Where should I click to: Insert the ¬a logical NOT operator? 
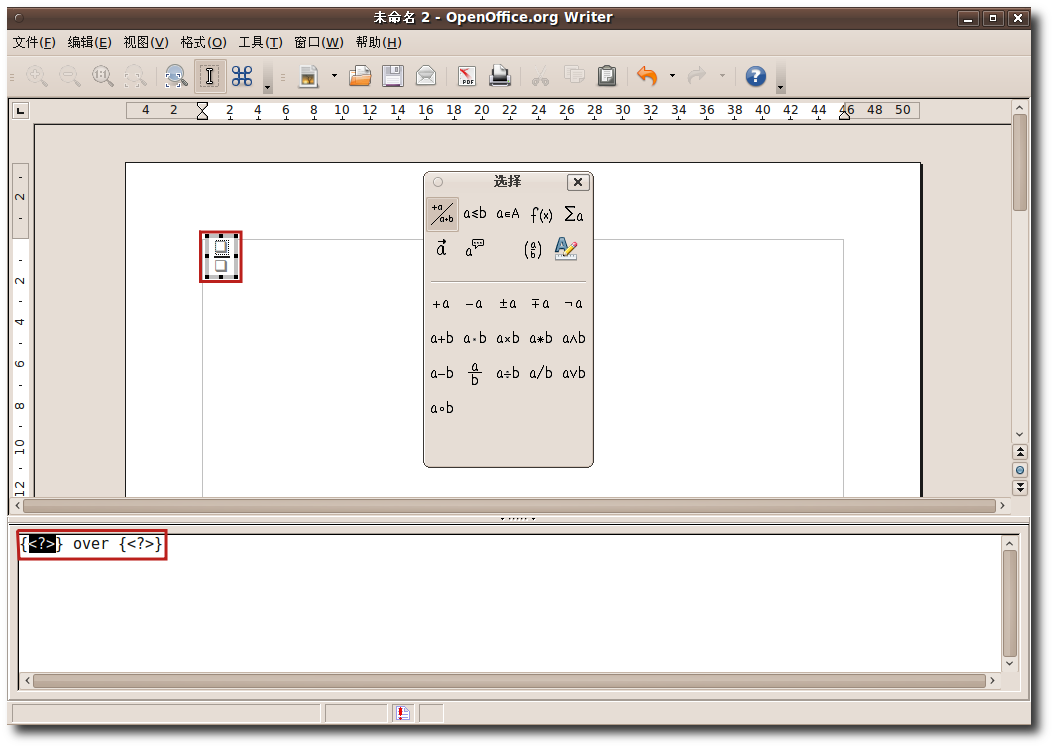tap(573, 304)
